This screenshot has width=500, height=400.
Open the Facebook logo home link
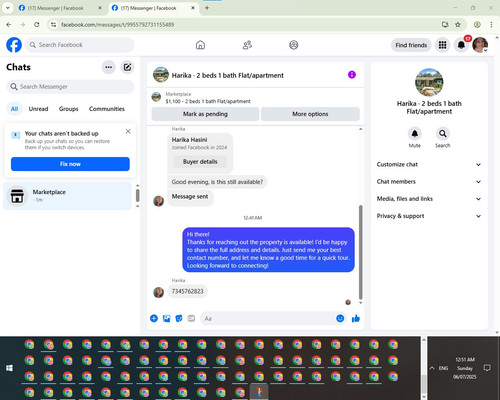[14, 45]
